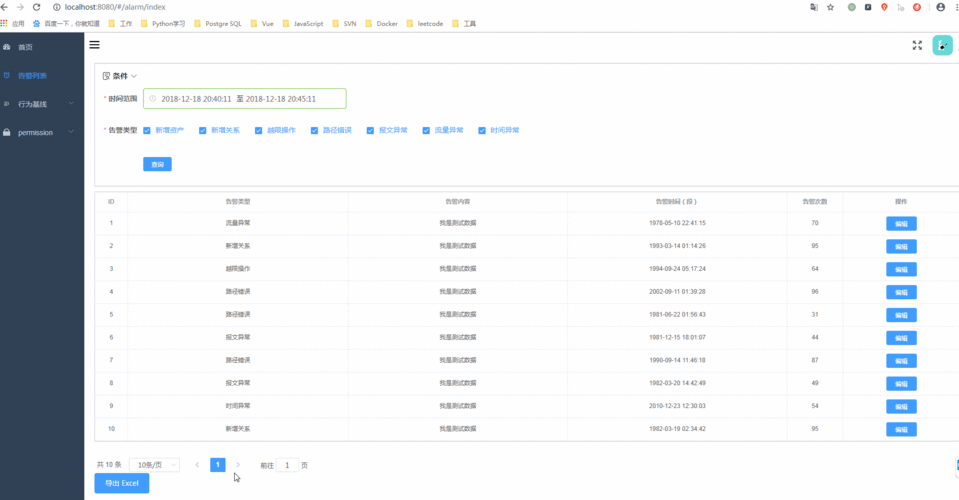The height and width of the screenshot is (500, 959).
Task: Open user avatar menu
Action: (x=942, y=45)
